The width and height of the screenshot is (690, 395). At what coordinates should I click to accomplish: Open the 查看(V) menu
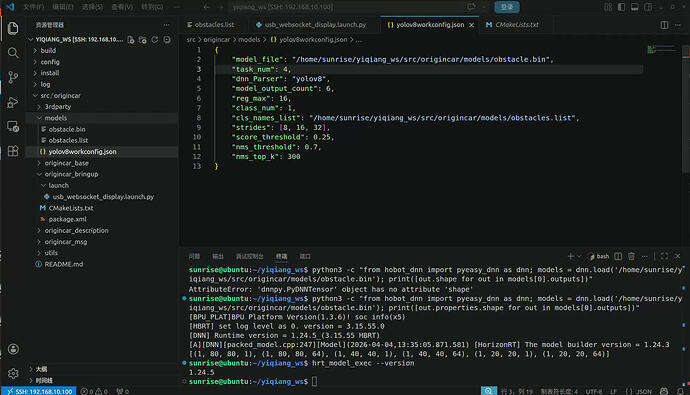pyautogui.click(x=122, y=7)
